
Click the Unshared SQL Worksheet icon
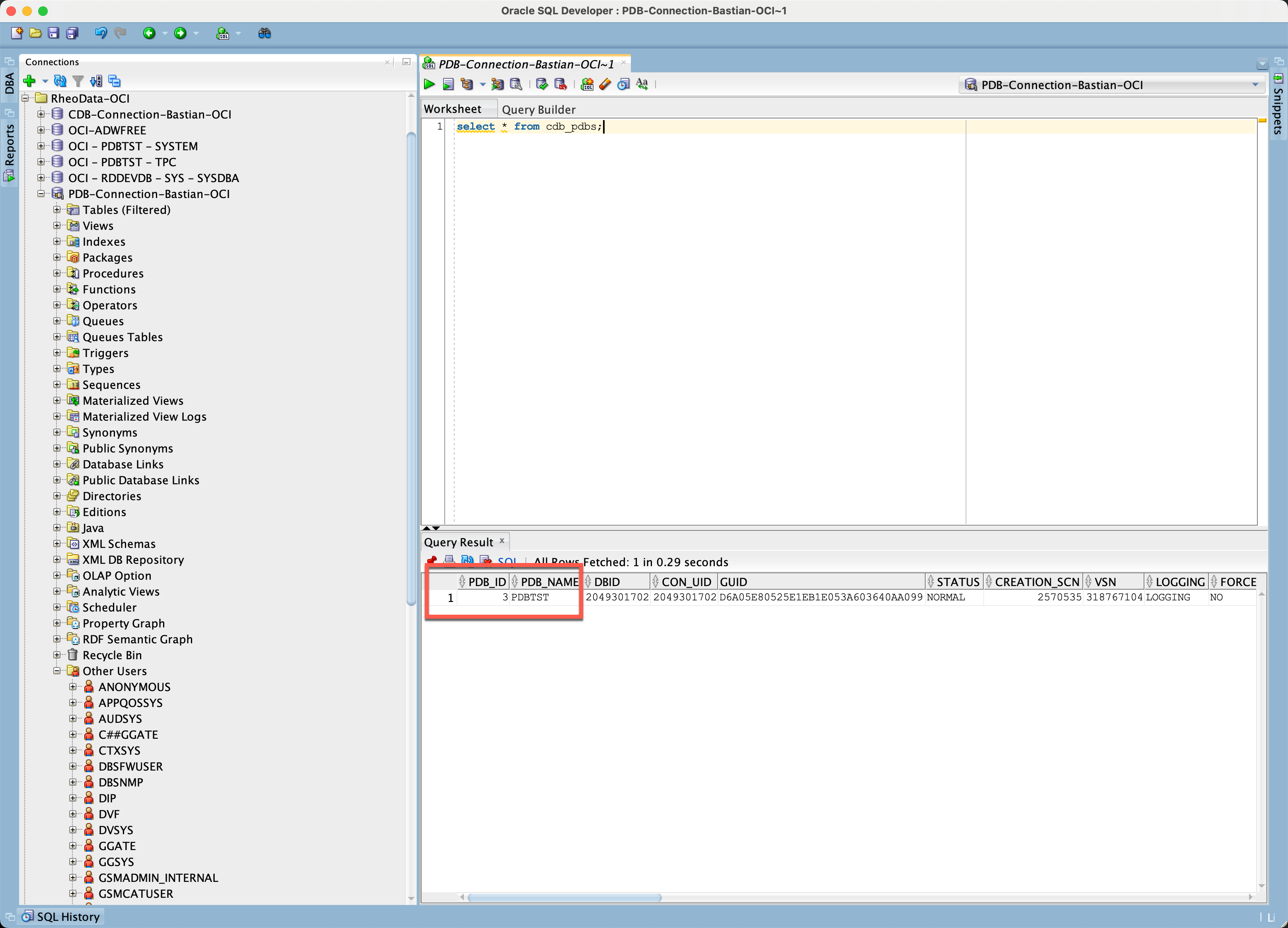pos(587,85)
